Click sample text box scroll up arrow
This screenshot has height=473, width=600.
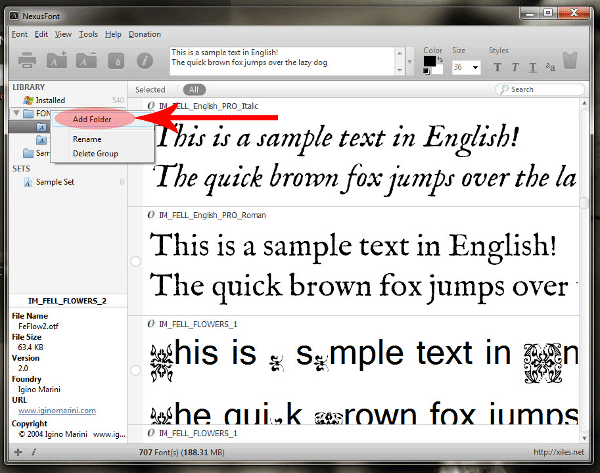399,53
